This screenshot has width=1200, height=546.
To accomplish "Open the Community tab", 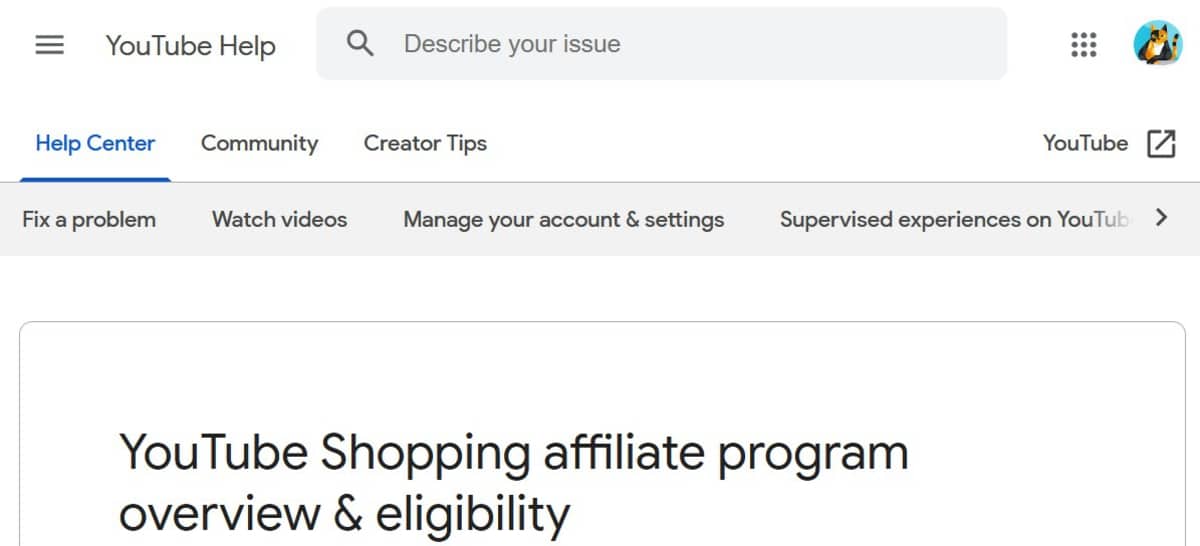I will click(x=259, y=143).
